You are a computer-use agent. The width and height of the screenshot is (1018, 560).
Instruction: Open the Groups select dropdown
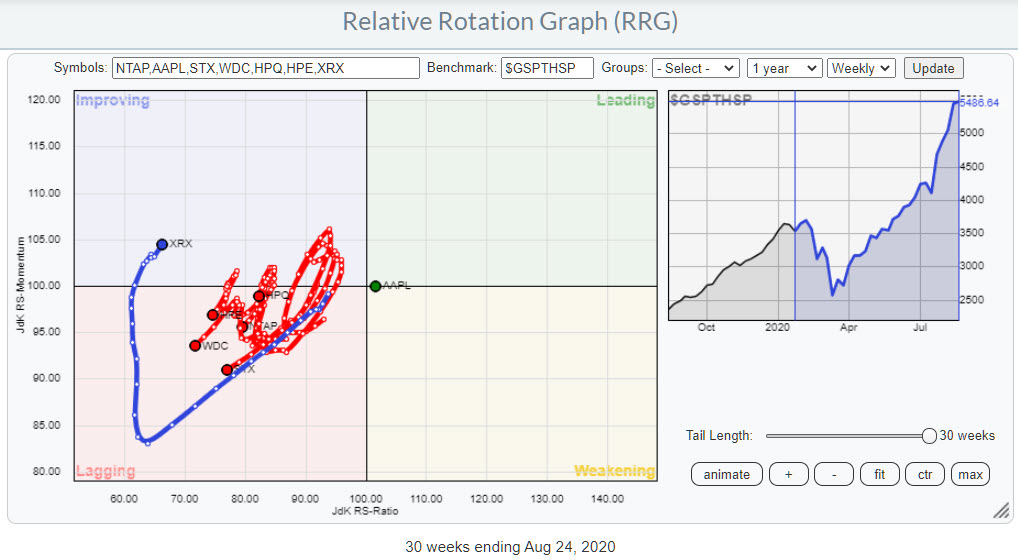[x=695, y=68]
